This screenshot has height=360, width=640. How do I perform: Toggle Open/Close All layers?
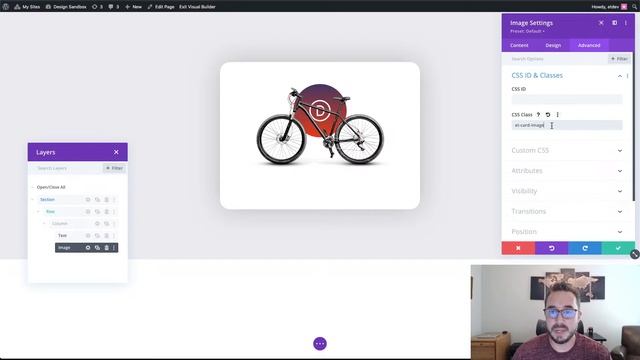51,187
